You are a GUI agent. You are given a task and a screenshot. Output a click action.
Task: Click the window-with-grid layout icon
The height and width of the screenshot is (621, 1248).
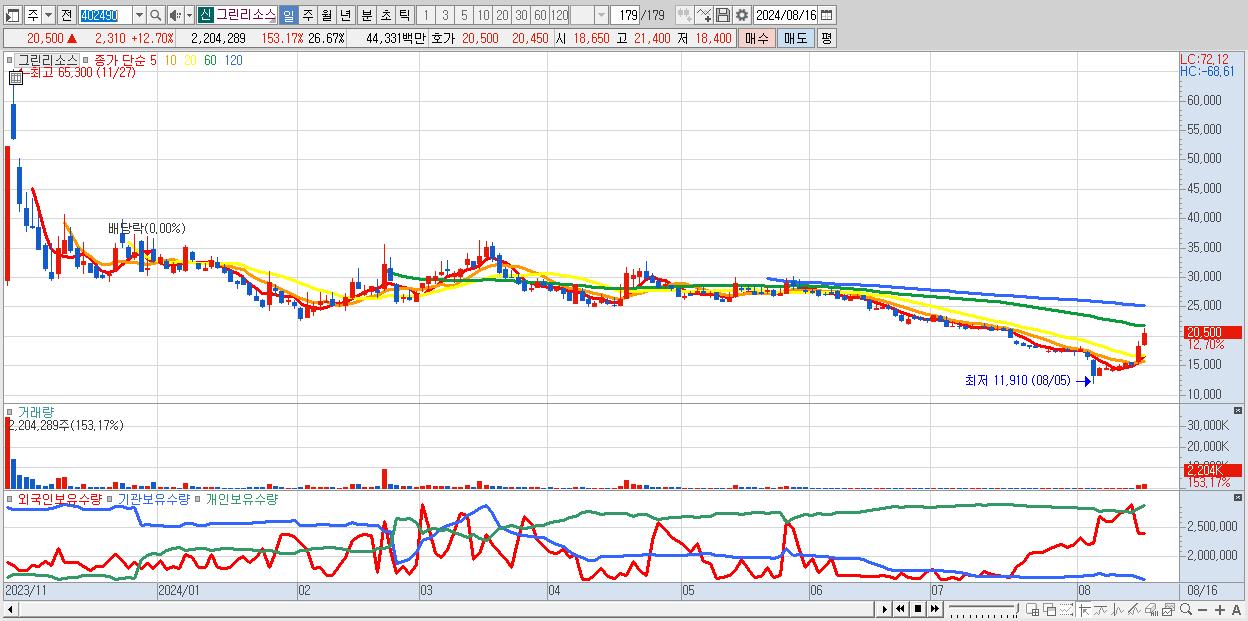[x=1033, y=609]
